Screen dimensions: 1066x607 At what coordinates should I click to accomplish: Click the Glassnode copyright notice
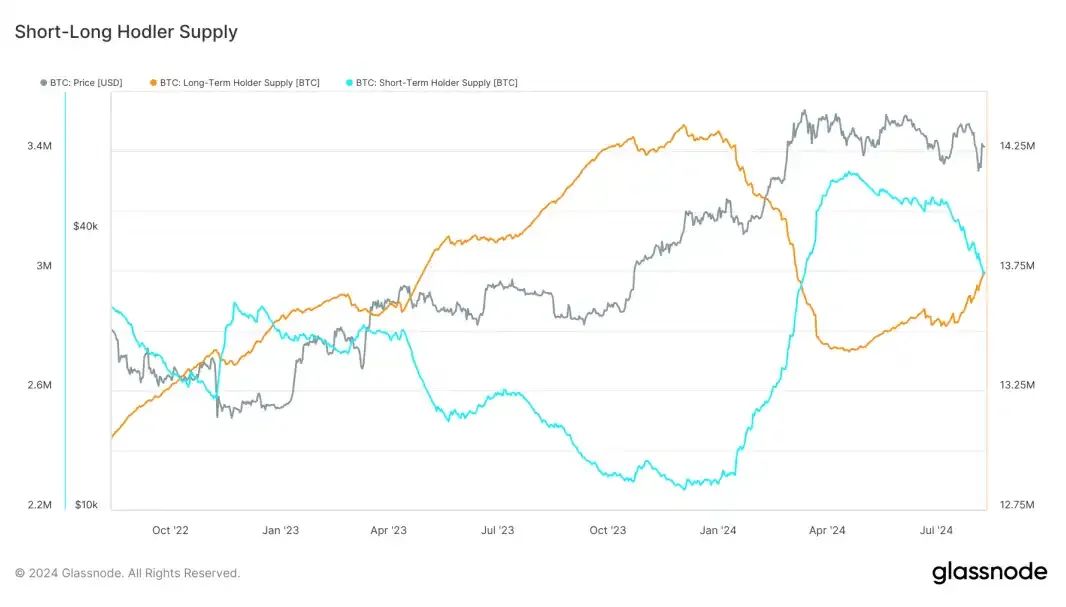(128, 573)
